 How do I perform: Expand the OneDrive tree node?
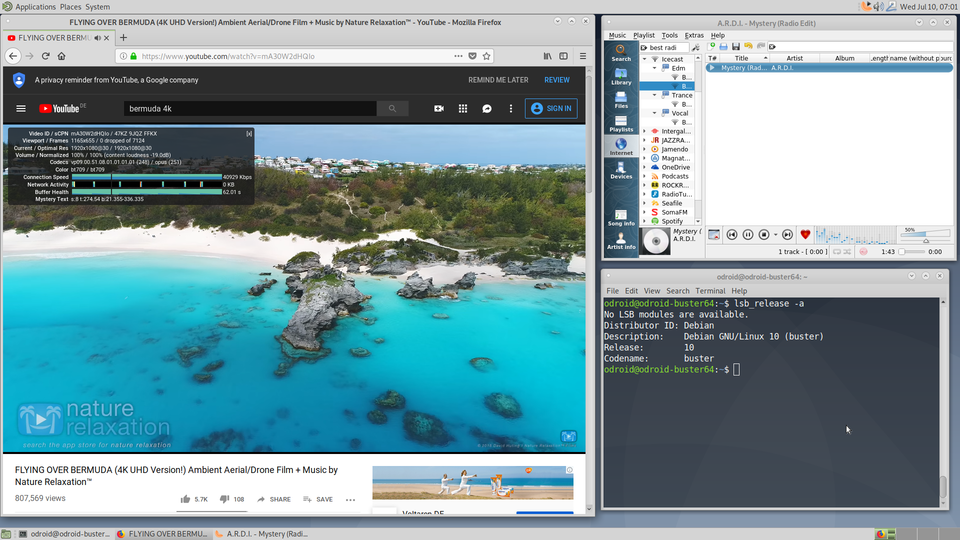644,167
